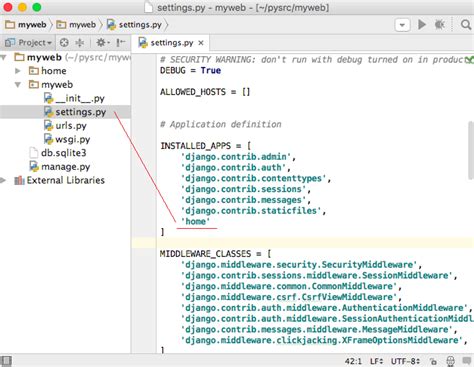This screenshot has width=474, height=367.
Task: Collapse the myweb subfolder
Action: 18,85
